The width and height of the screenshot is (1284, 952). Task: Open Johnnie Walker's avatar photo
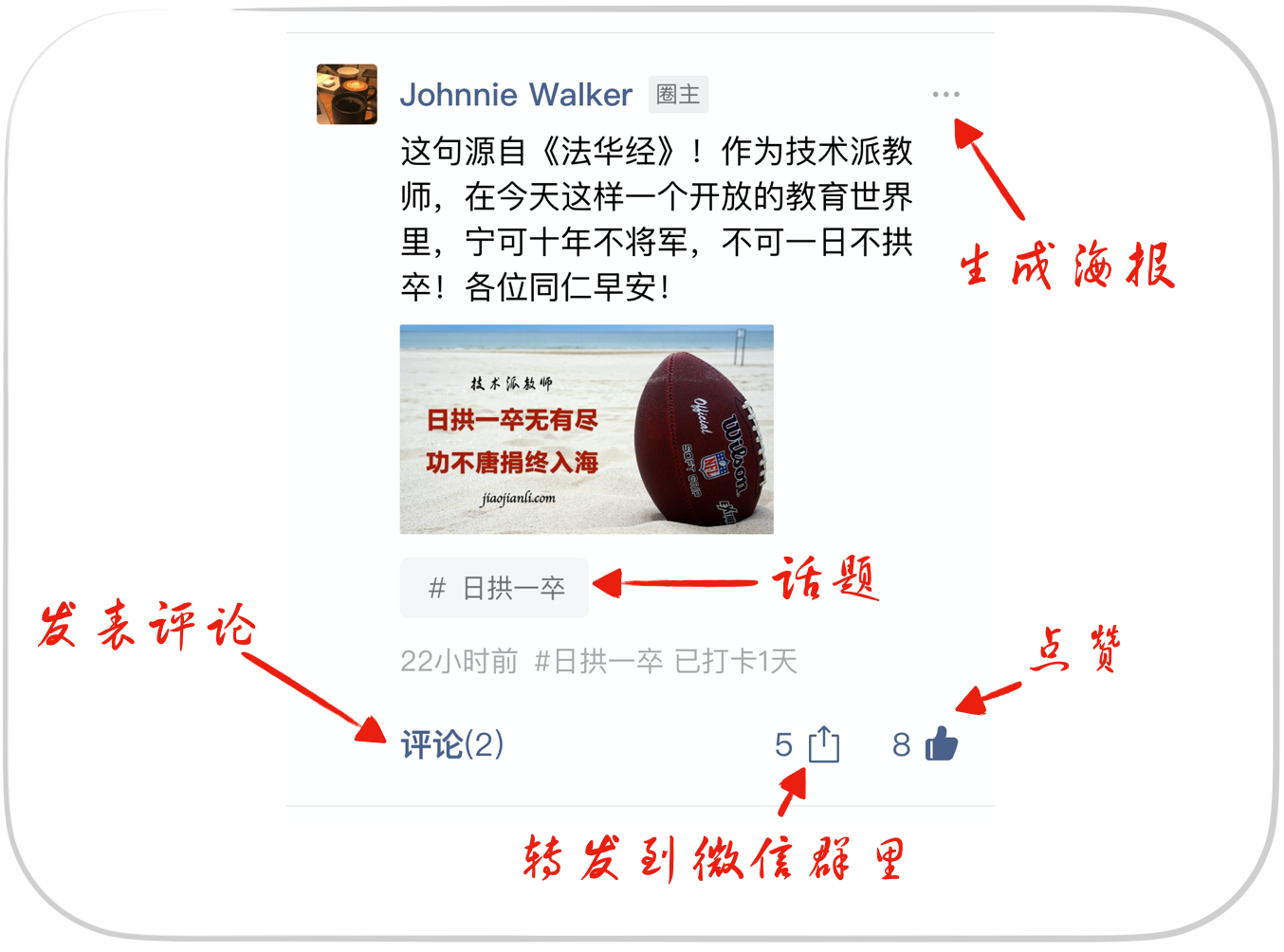pyautogui.click(x=346, y=94)
